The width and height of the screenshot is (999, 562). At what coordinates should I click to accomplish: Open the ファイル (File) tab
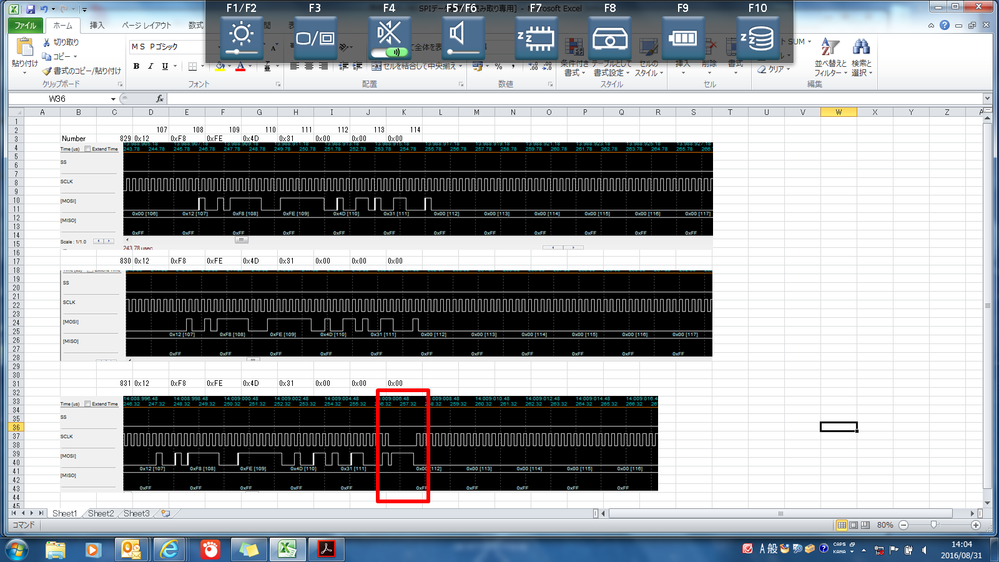click(25, 25)
